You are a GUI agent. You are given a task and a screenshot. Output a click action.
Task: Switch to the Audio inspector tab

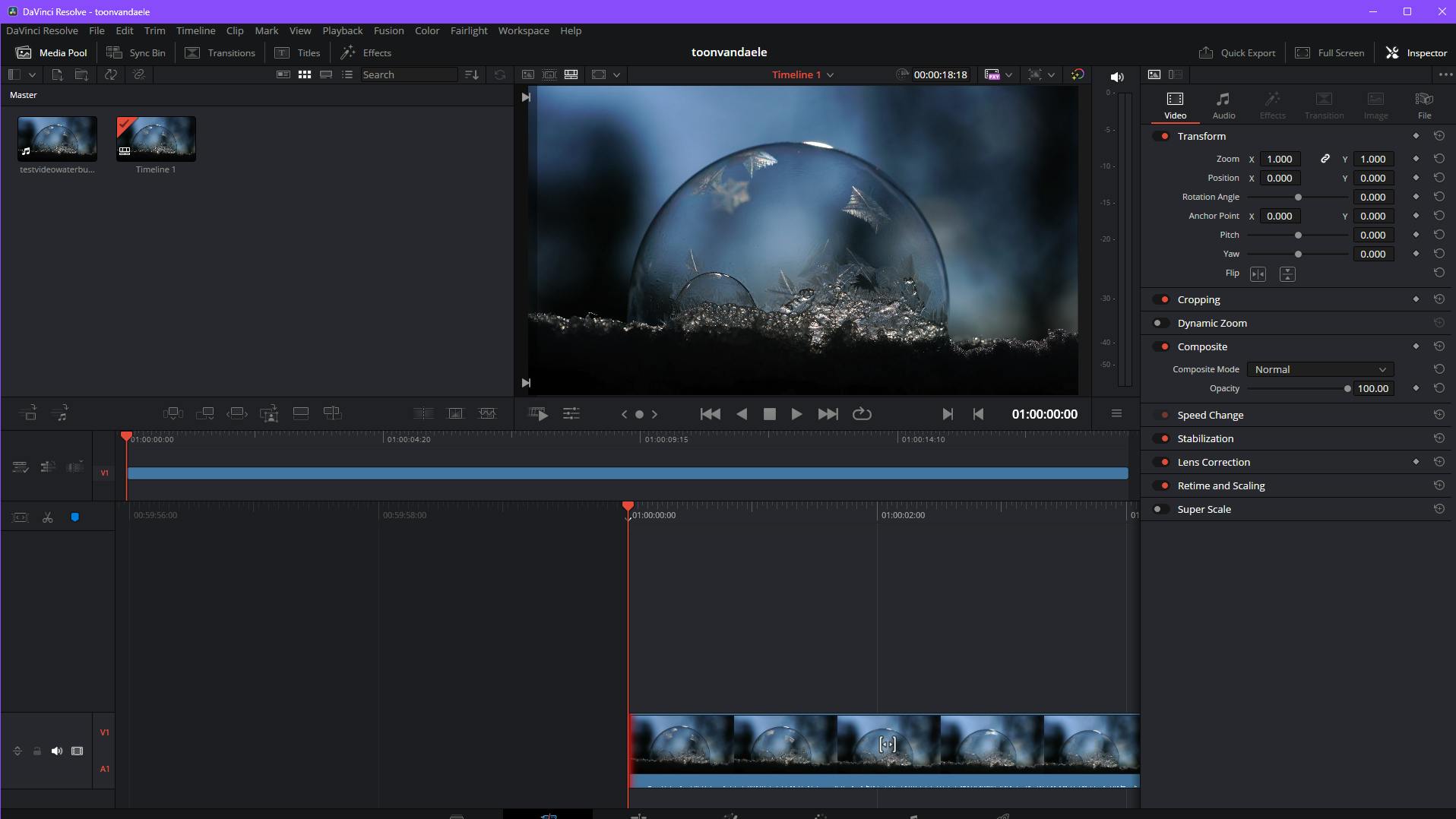click(x=1223, y=105)
